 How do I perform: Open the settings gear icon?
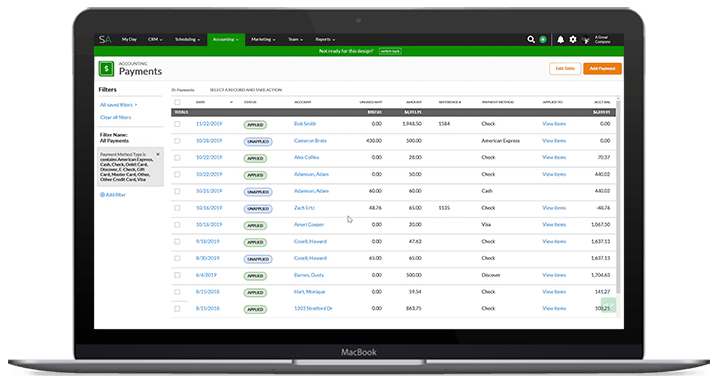pyautogui.click(x=573, y=39)
